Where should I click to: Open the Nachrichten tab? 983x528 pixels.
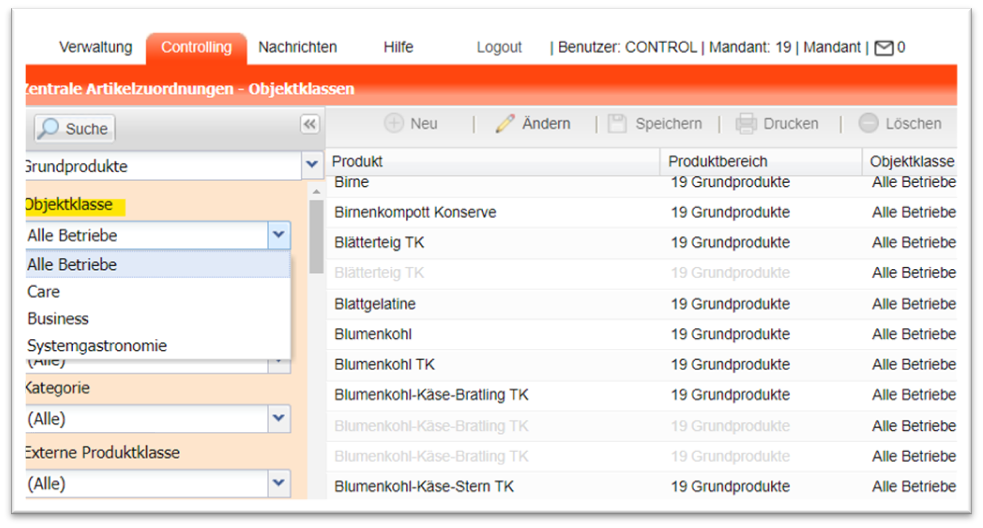pos(297,47)
